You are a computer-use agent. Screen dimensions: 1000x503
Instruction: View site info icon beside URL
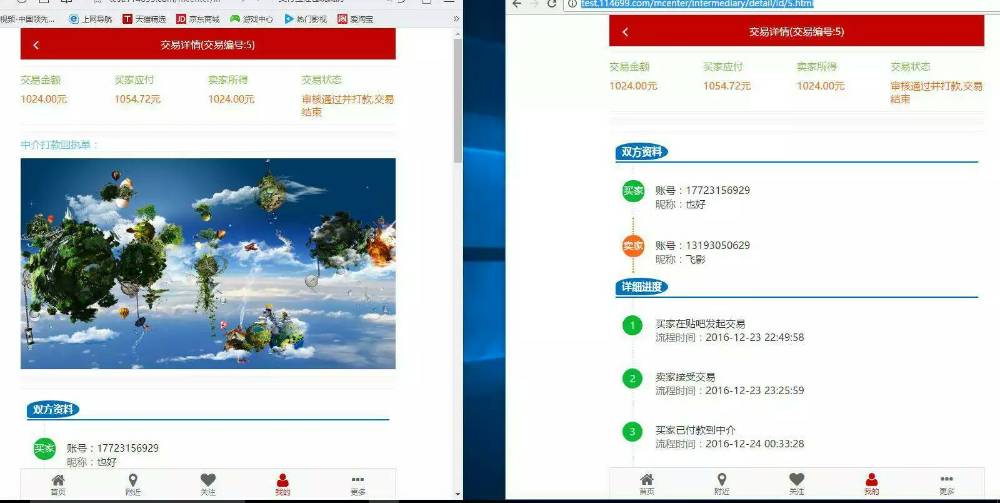573,3
